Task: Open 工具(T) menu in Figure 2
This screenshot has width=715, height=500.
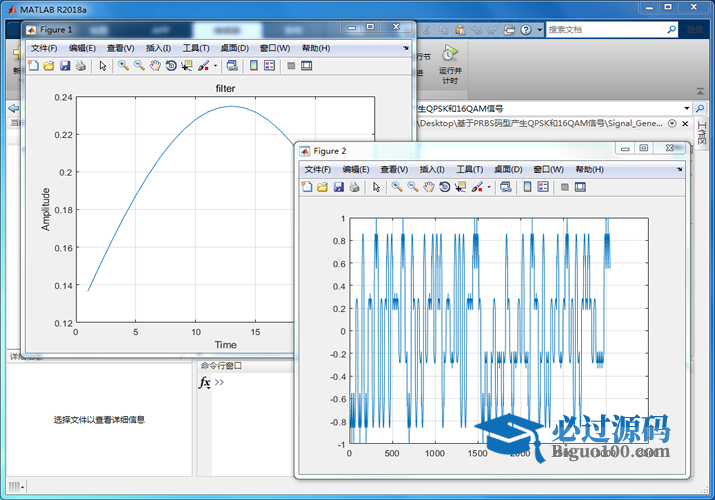Action: (x=469, y=170)
